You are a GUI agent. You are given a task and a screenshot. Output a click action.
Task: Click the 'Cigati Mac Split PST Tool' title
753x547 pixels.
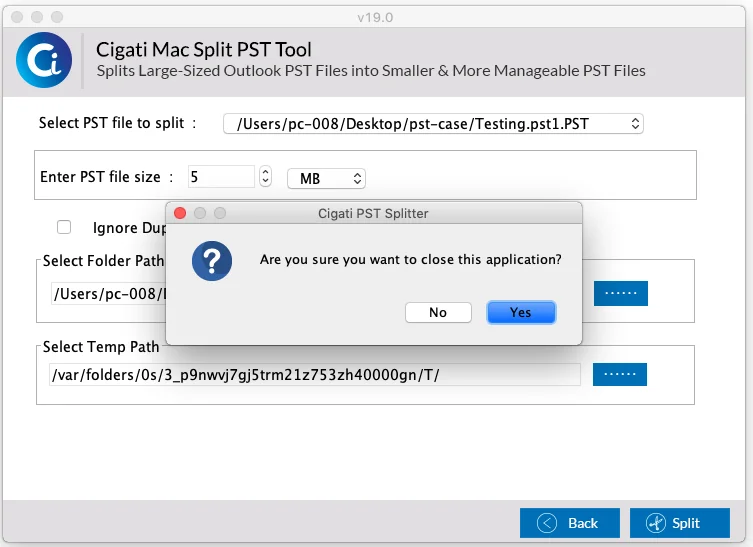tap(204, 49)
